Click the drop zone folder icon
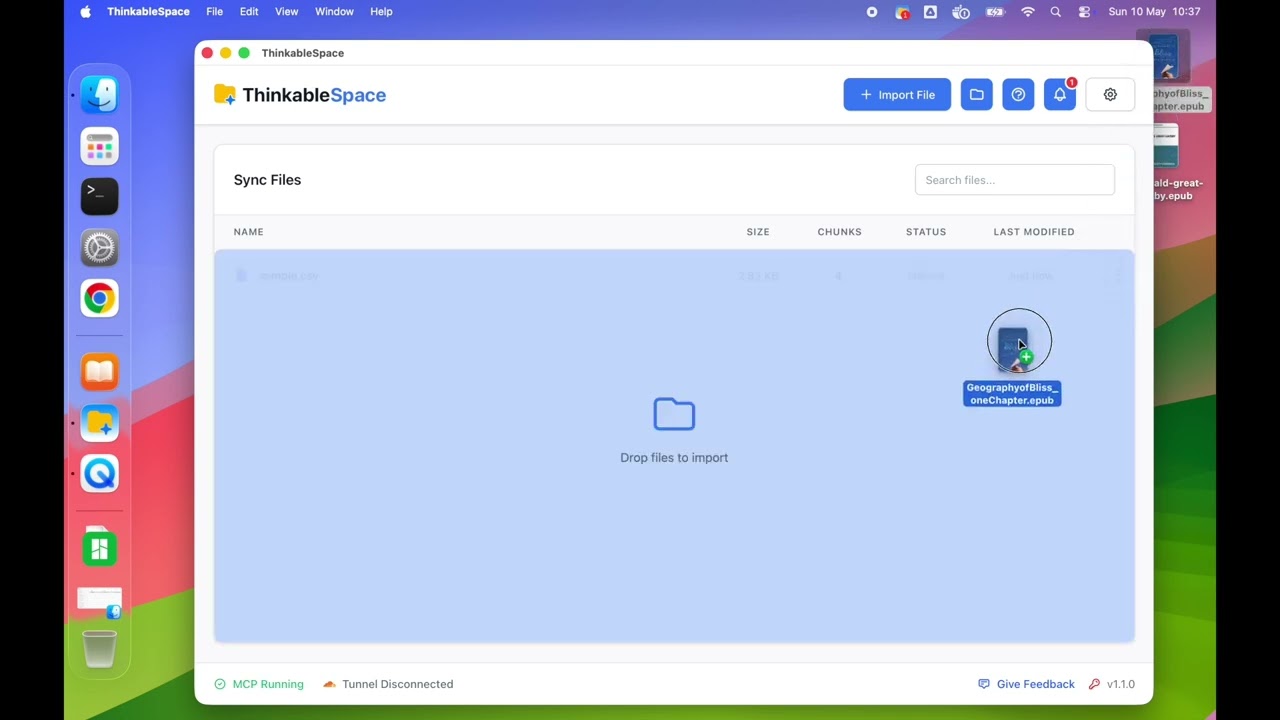This screenshot has width=1280, height=720. tap(674, 414)
